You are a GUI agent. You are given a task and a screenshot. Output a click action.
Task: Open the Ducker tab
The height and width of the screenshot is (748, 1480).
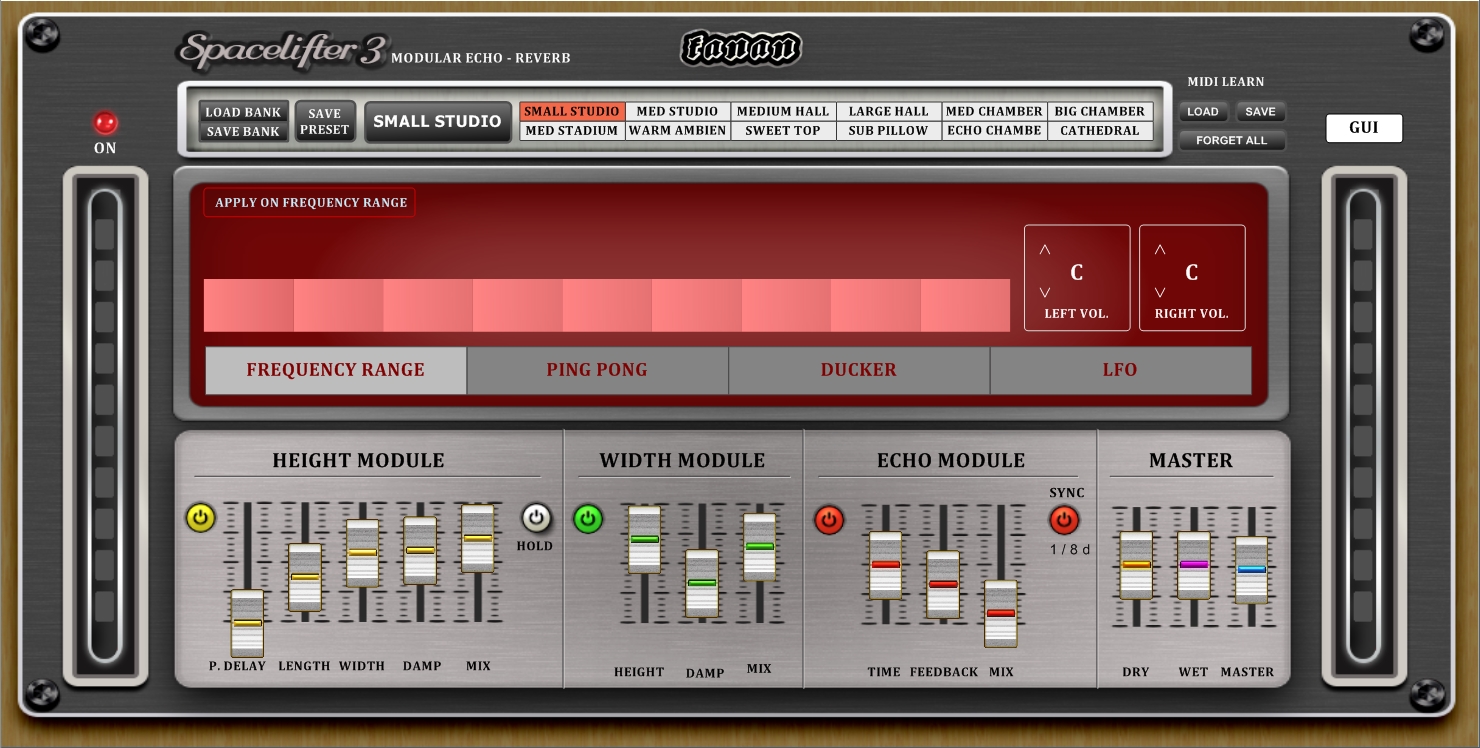pyautogui.click(x=858, y=370)
